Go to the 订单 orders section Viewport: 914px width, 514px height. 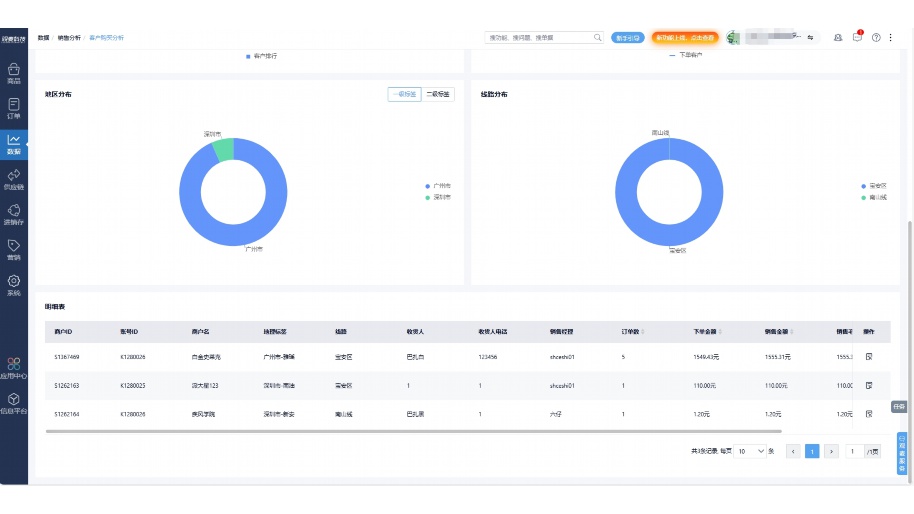click(x=13, y=108)
